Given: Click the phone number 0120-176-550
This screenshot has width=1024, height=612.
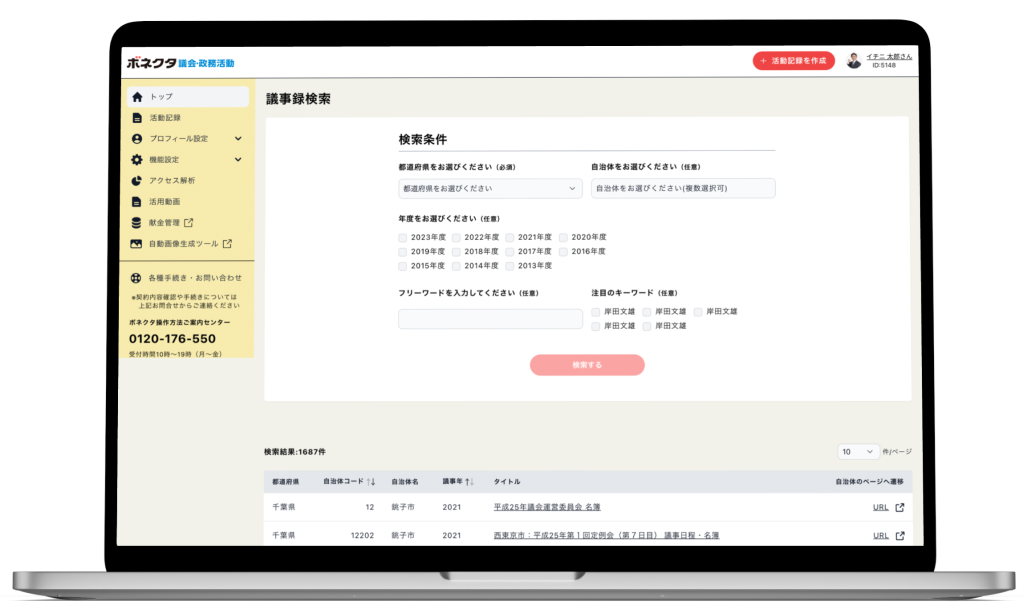Looking at the screenshot, I should pos(172,339).
